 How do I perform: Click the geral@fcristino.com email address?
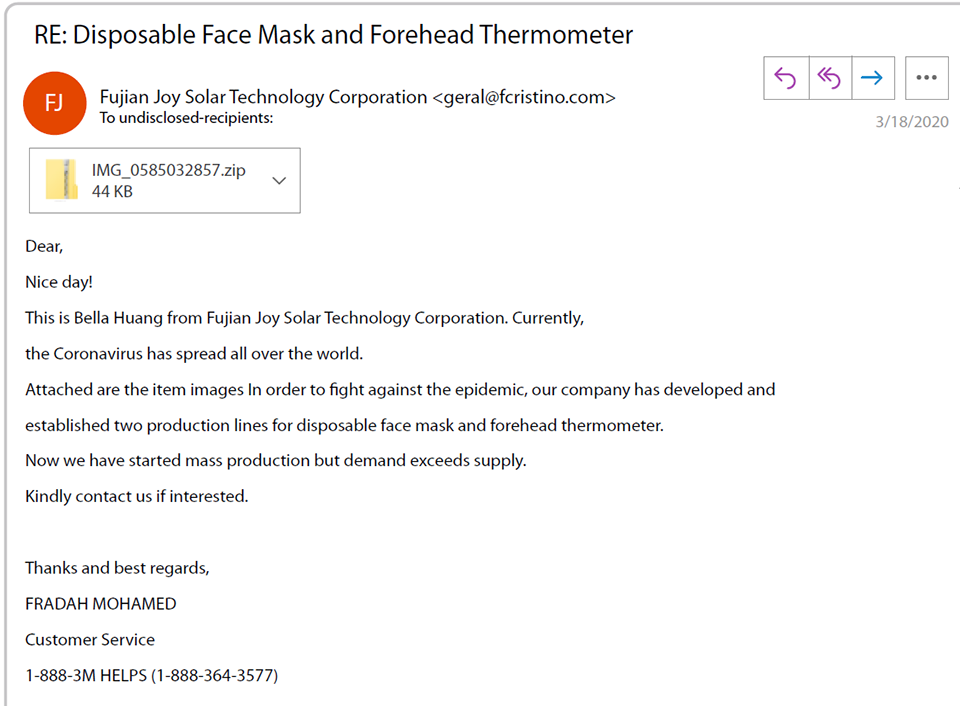(524, 97)
